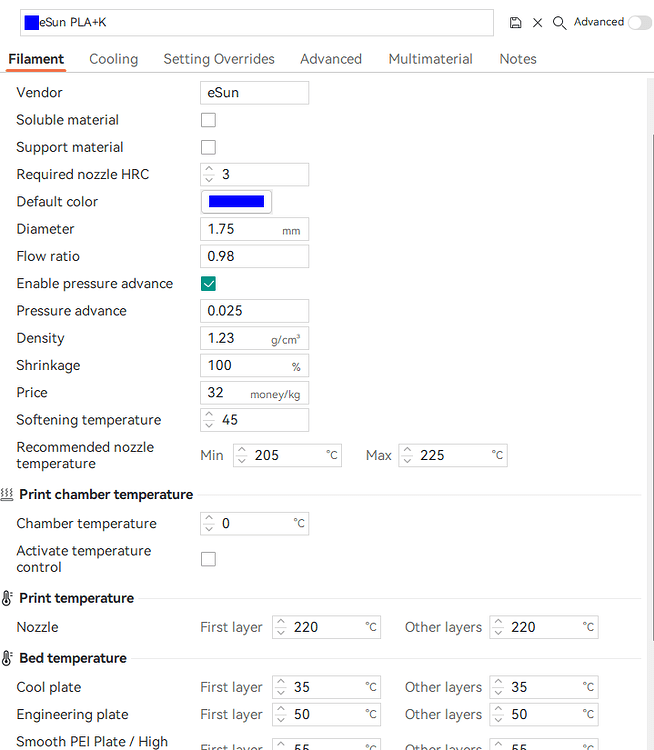Click Engineering plate Other layers value 50

(x=519, y=715)
